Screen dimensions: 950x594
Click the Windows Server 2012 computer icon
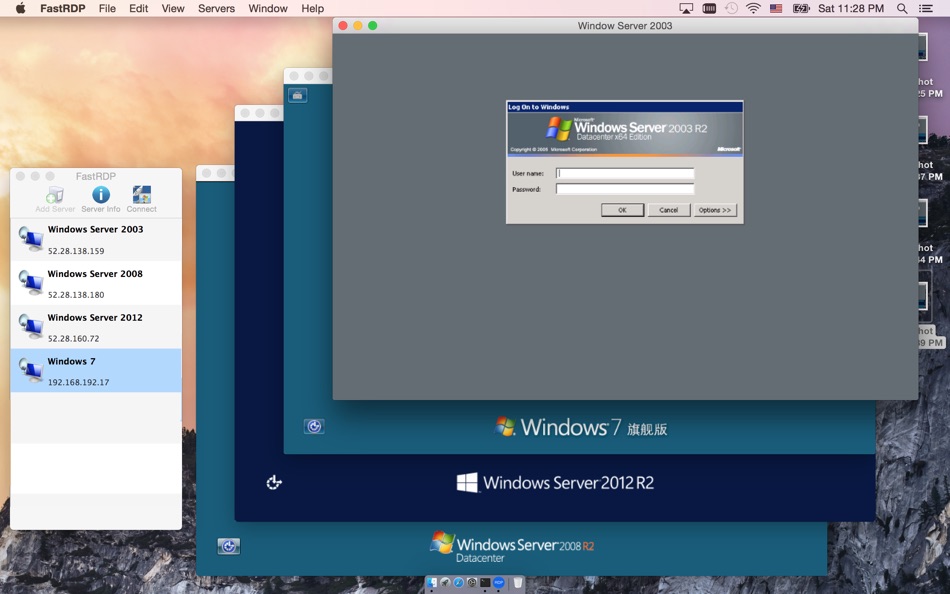click(x=30, y=327)
